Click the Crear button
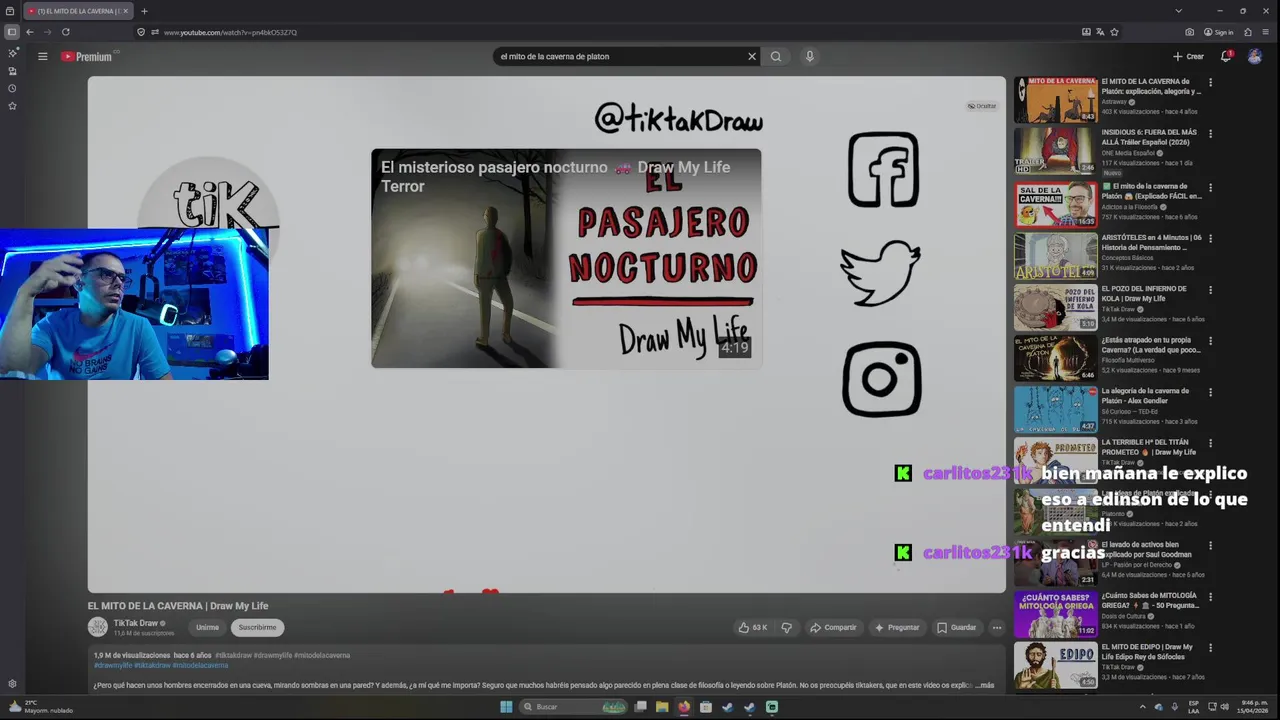 1188,56
